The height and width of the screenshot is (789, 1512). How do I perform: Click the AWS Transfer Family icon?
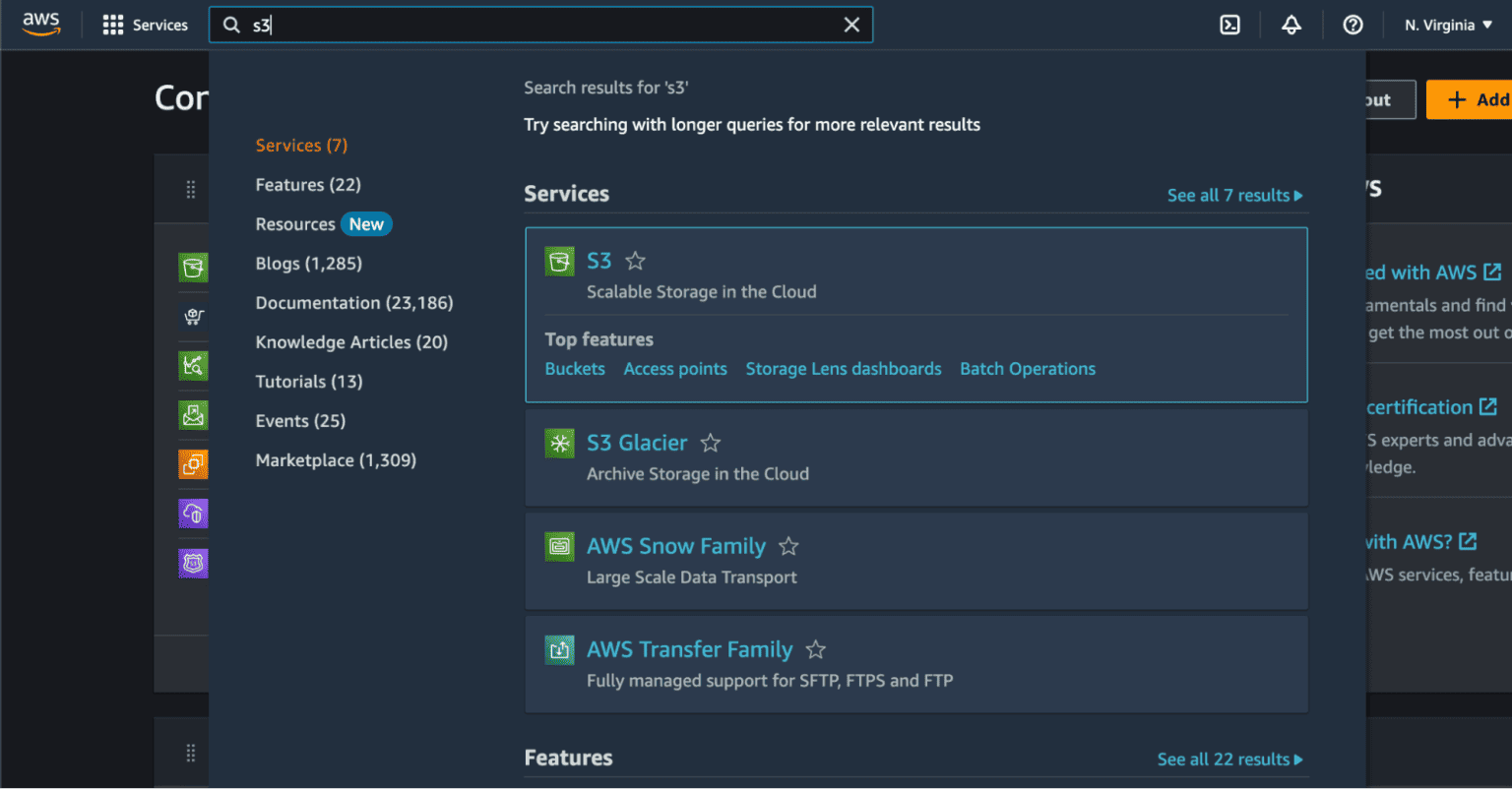tap(560, 649)
